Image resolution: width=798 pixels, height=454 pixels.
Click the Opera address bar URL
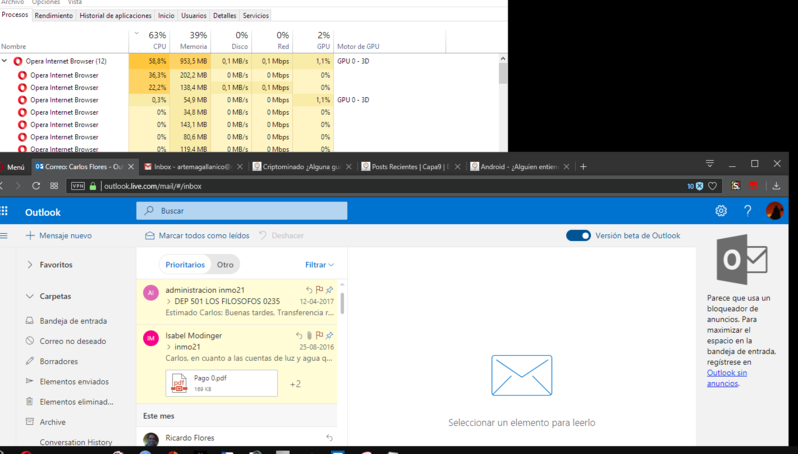(x=153, y=186)
